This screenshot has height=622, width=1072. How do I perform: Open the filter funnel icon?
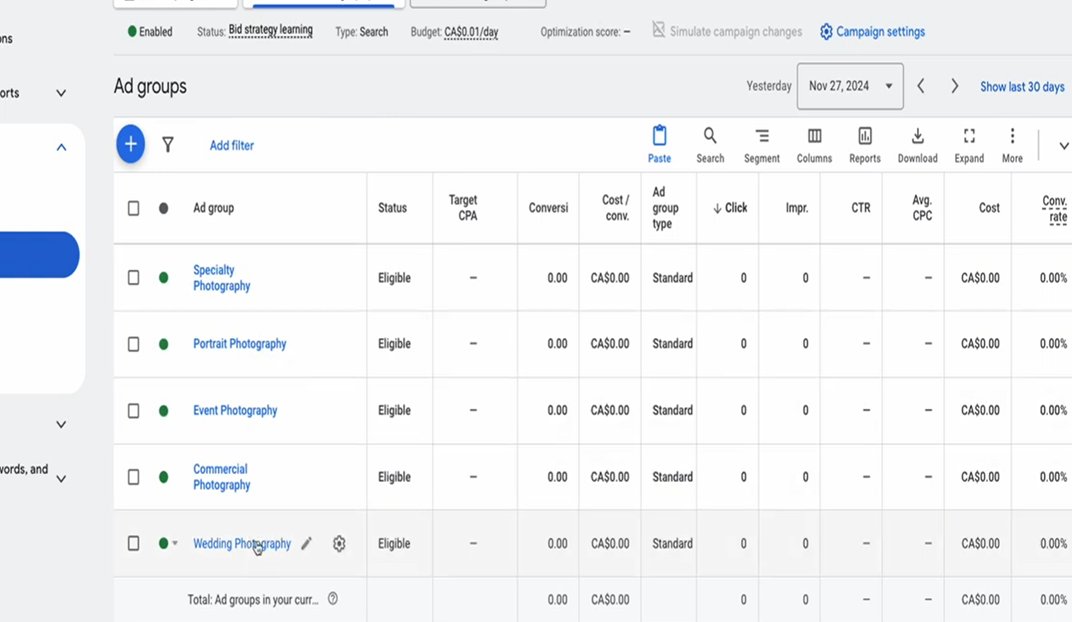tap(168, 145)
